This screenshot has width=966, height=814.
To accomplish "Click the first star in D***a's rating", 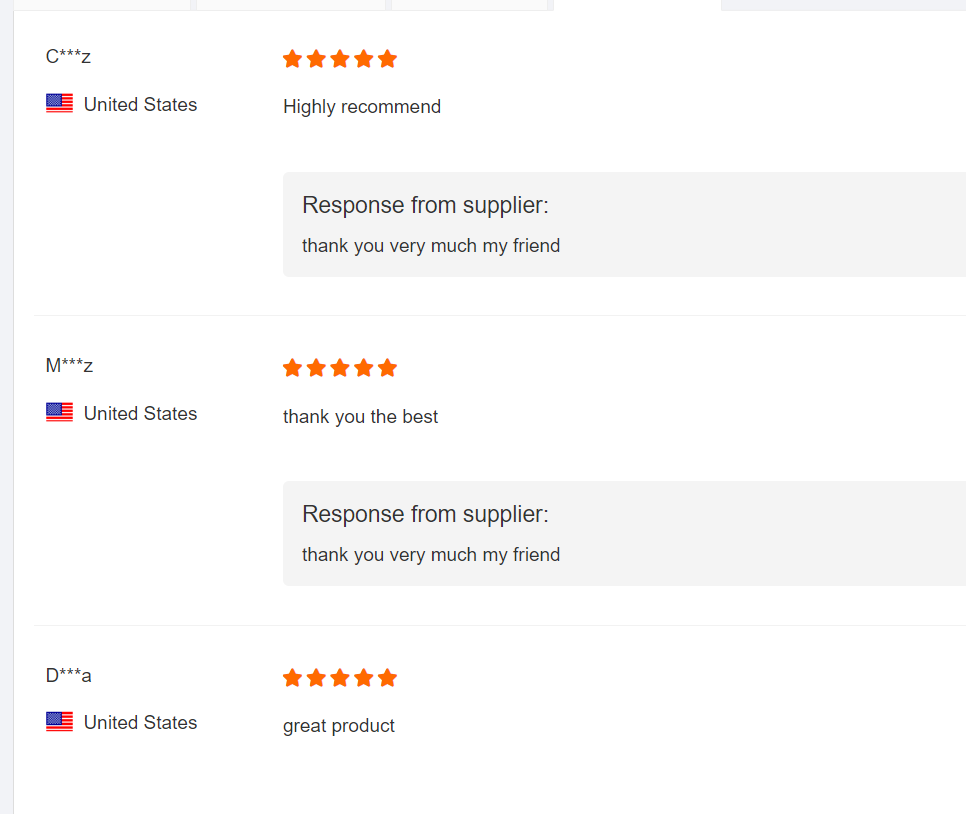I will click(292, 678).
